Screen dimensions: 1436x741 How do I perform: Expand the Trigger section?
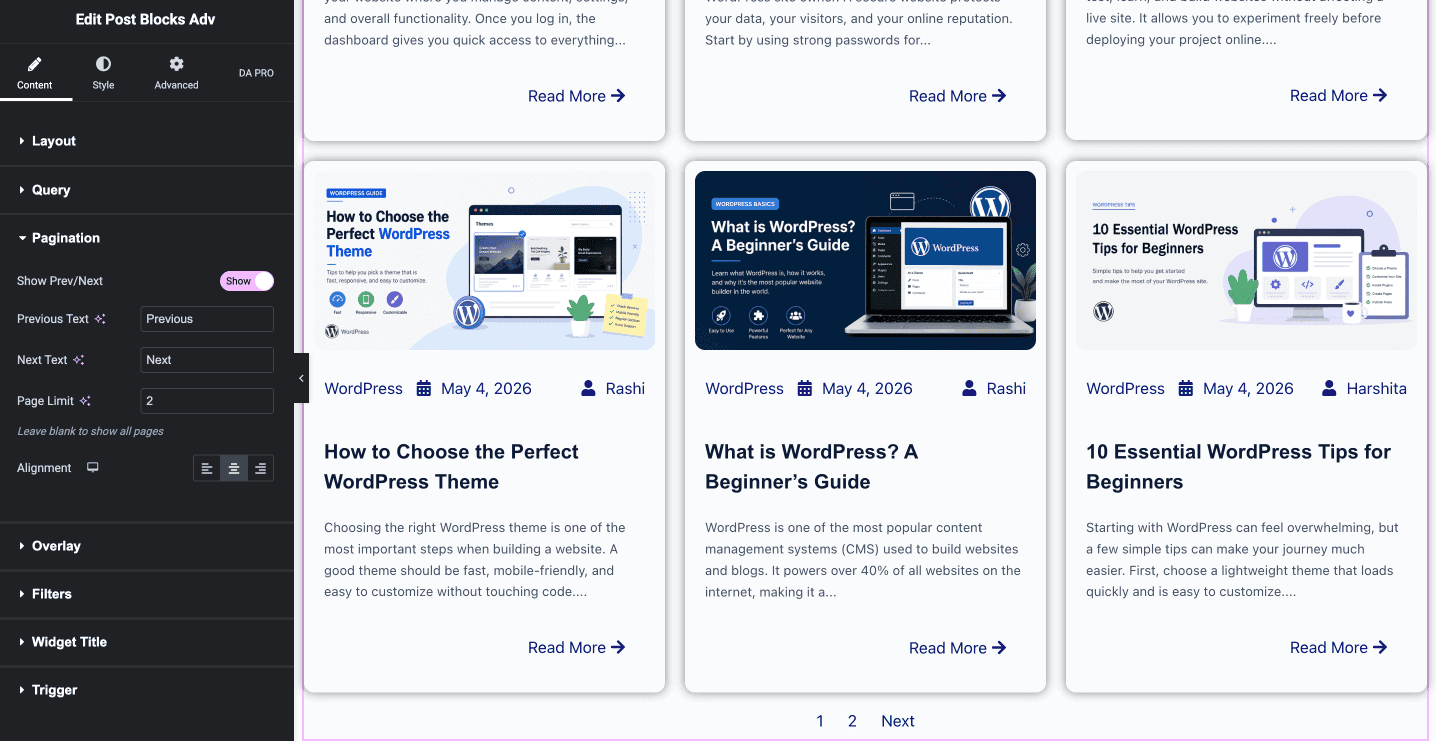coord(147,690)
